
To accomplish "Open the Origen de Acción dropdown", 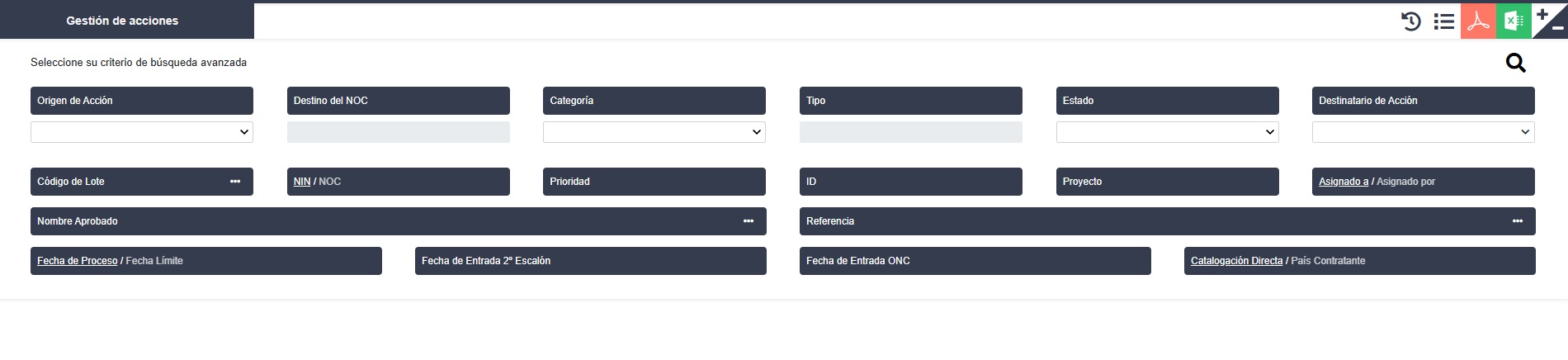I will click(142, 132).
